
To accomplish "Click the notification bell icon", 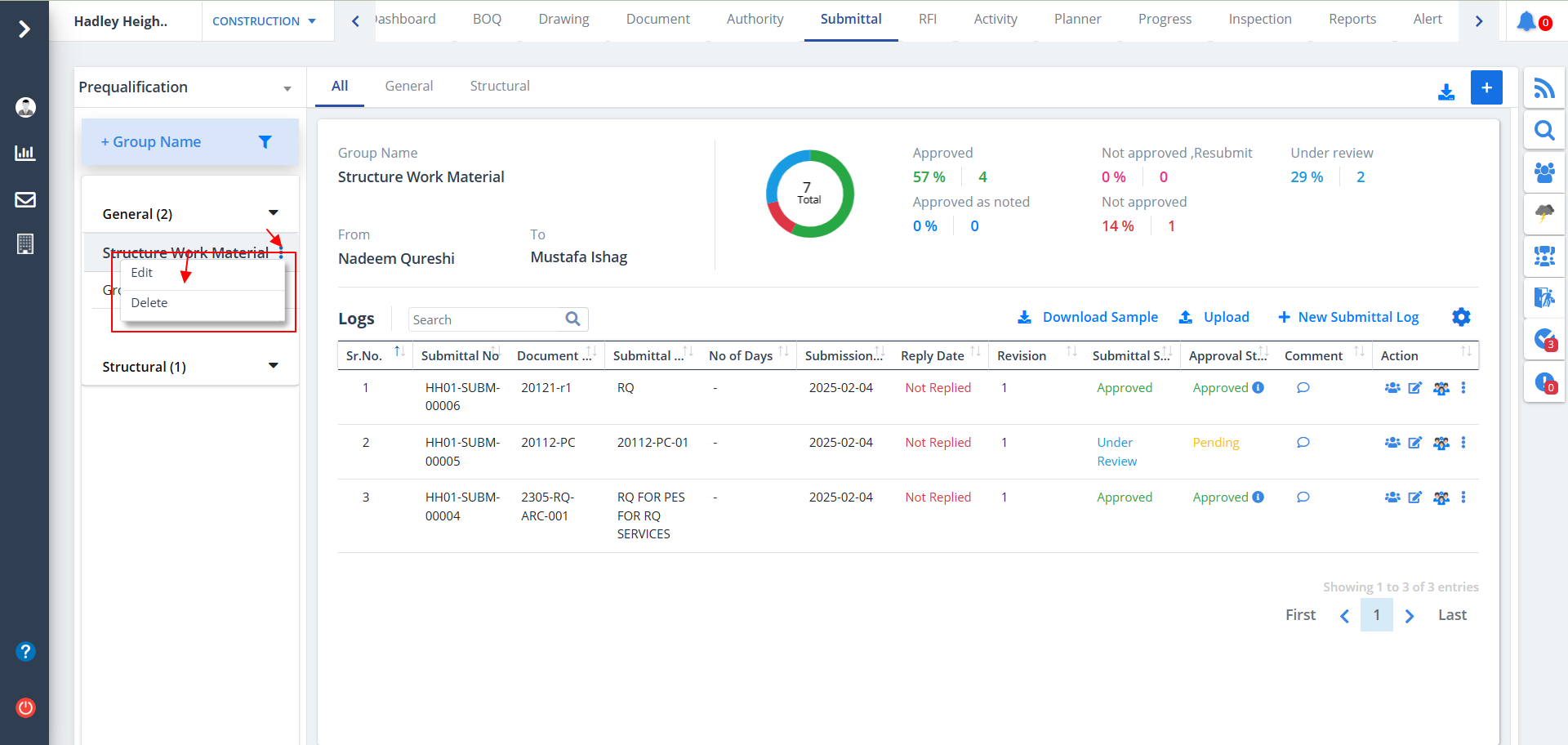I will point(1527,21).
